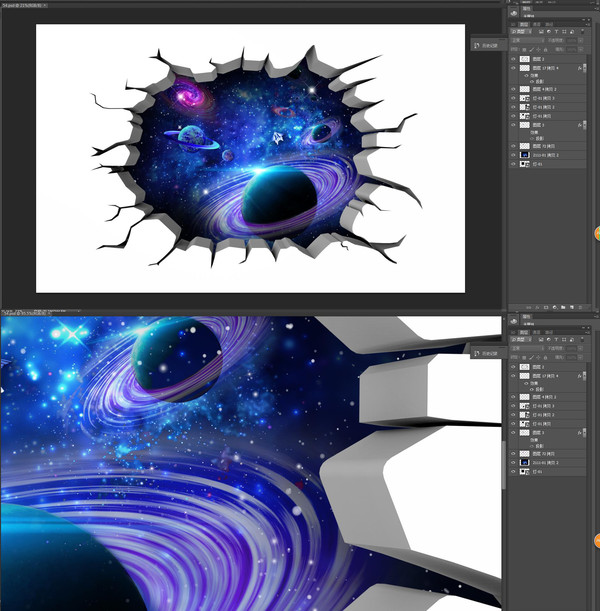Toggle layer filtering switch in upper panel
This screenshot has width=600, height=611.
pyautogui.click(x=582, y=32)
